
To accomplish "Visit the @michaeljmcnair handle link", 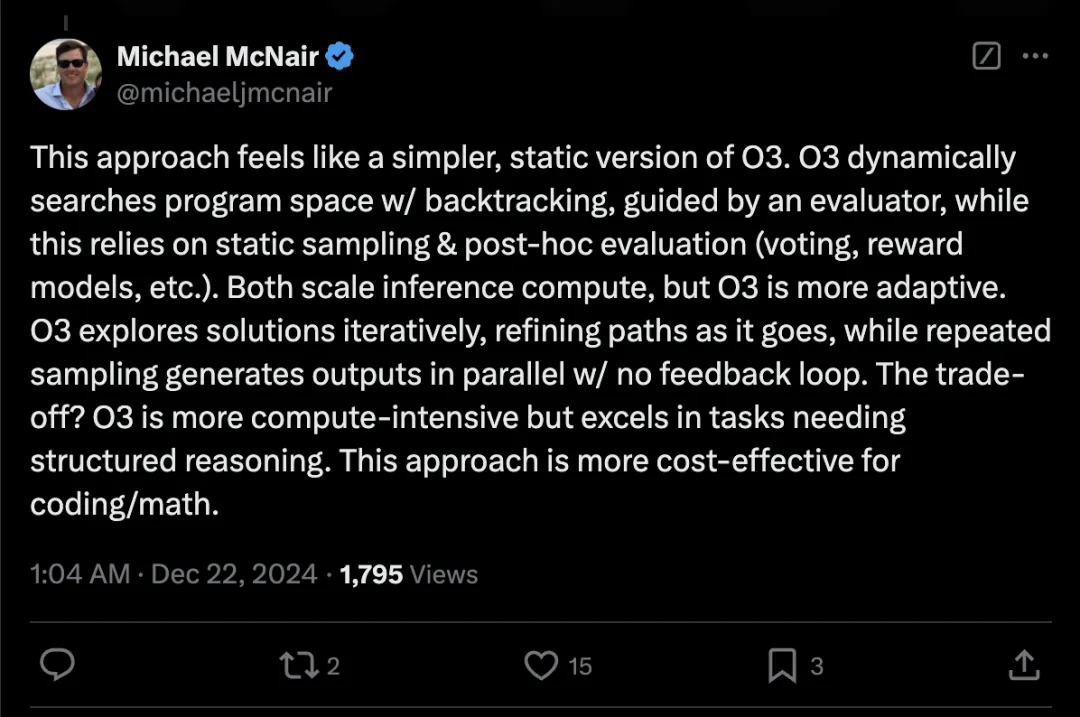I will (225, 92).
